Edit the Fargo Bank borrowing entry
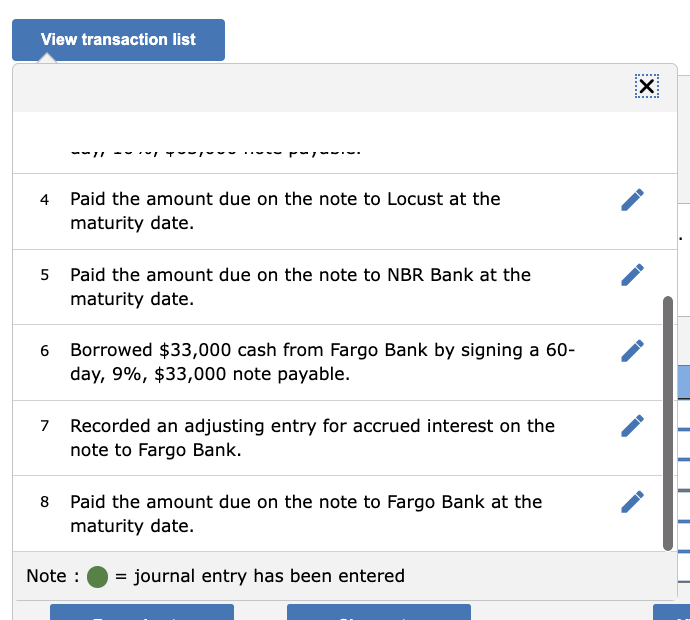This screenshot has height=620, width=690. pyautogui.click(x=632, y=350)
